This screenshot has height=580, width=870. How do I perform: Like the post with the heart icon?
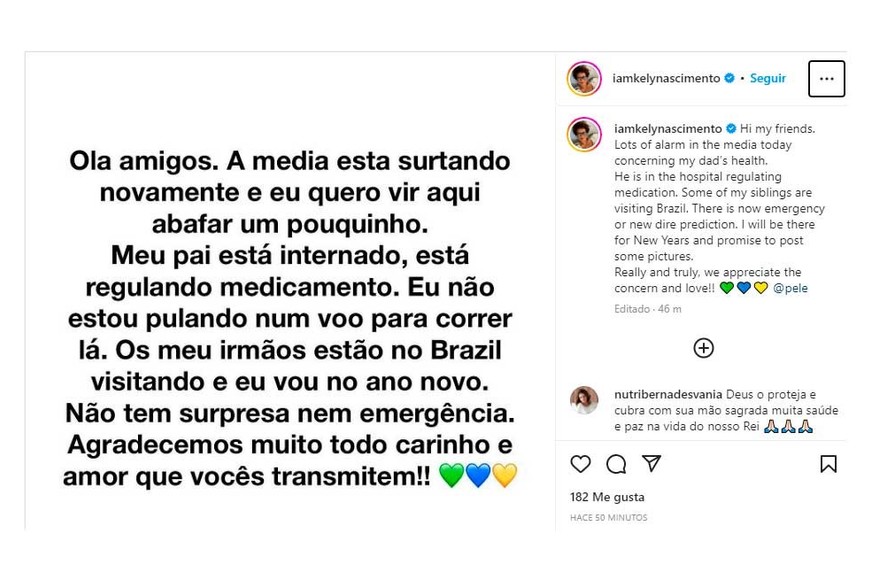(580, 464)
